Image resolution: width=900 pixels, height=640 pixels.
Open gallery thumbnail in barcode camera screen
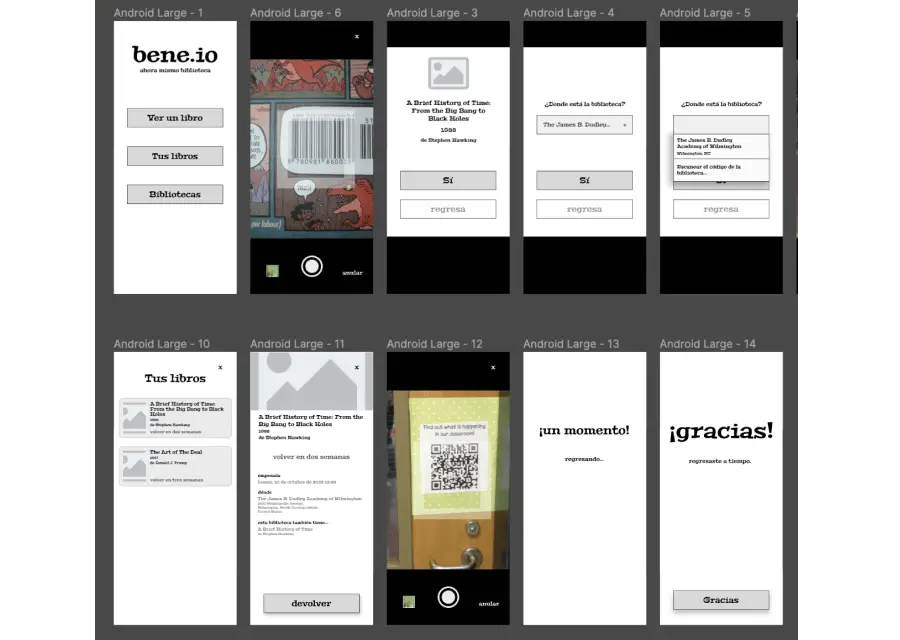point(273,271)
